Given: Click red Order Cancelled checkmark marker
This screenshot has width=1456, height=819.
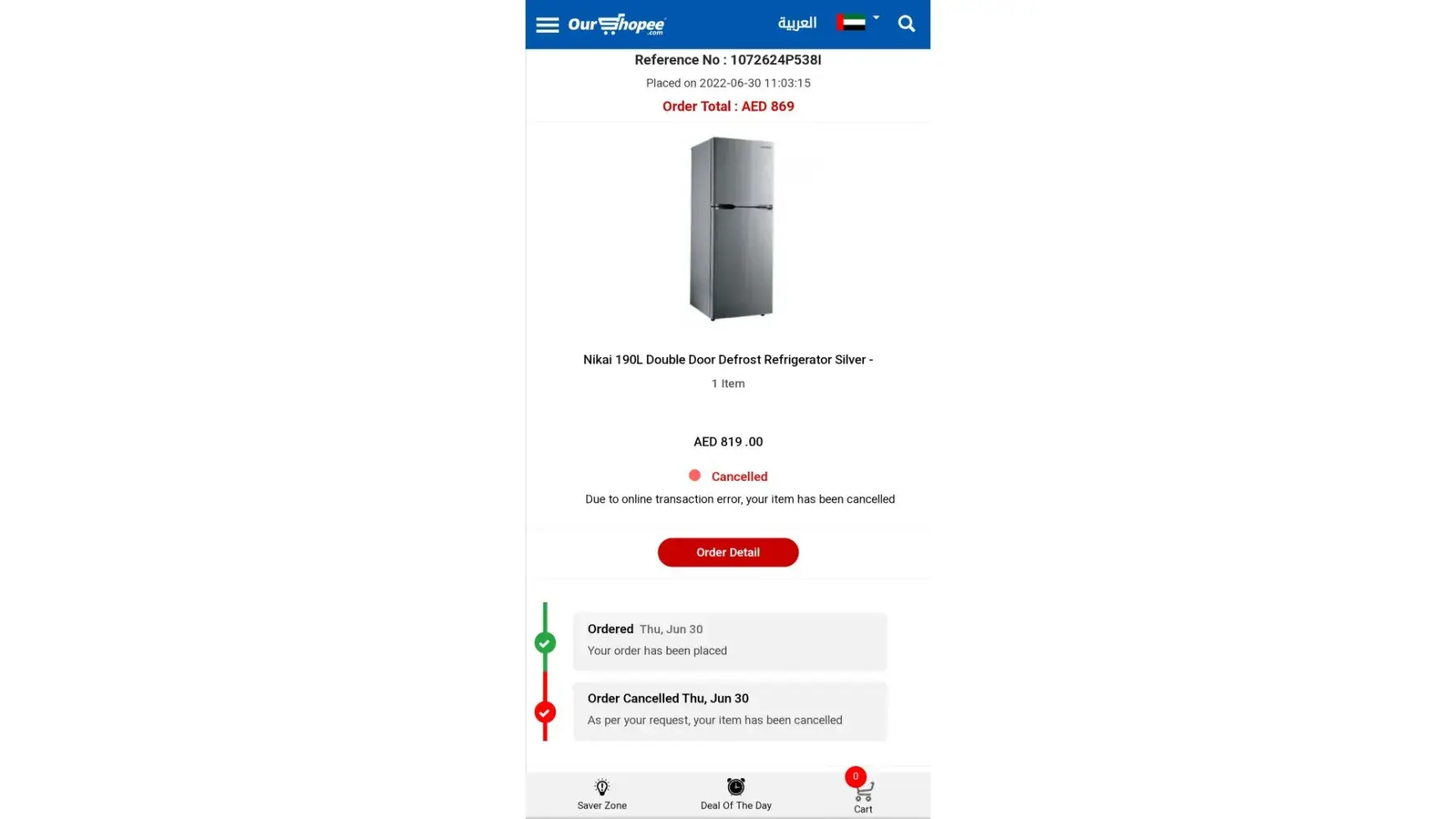Looking at the screenshot, I should tap(545, 713).
